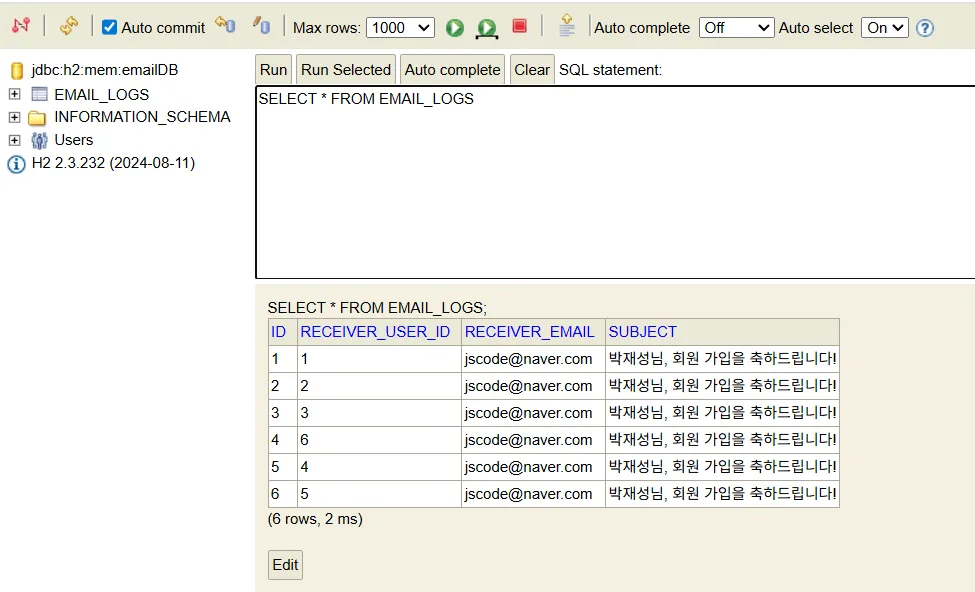Screen dimensions: 975x592
Task: Click the green Run icon
Action: click(x=455, y=28)
